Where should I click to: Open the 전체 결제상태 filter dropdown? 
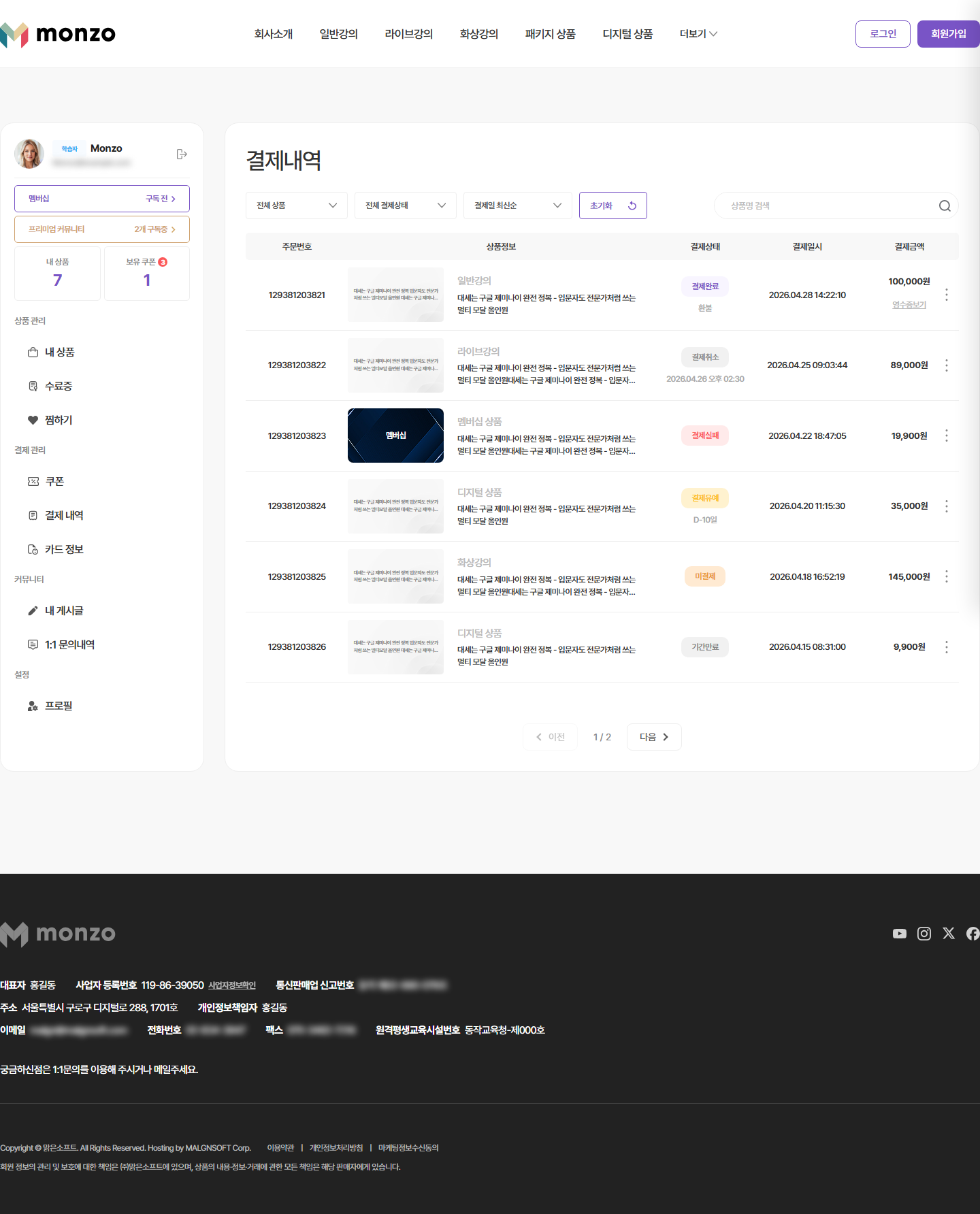coord(406,206)
